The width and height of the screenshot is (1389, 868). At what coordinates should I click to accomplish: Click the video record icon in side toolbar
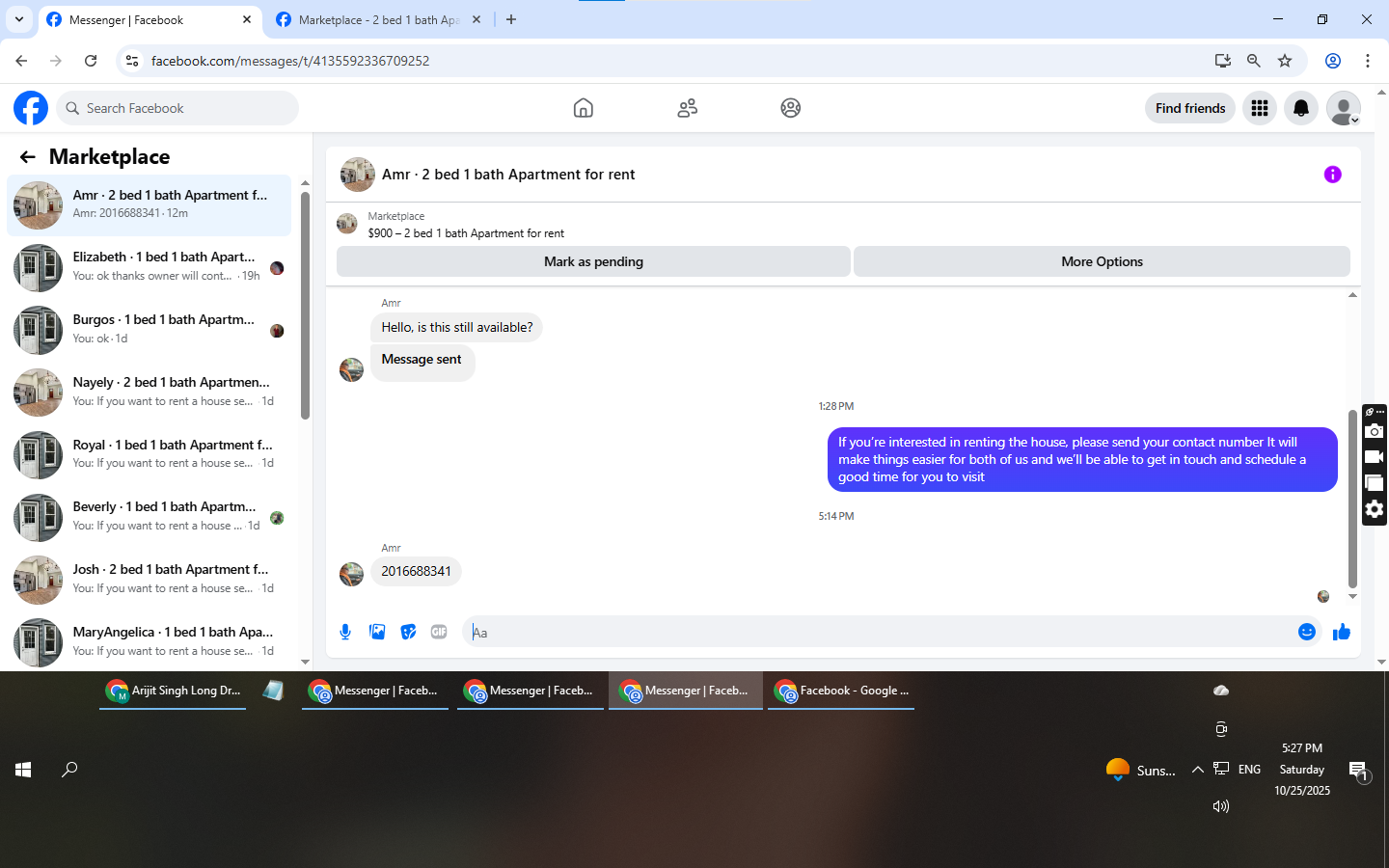click(x=1375, y=457)
